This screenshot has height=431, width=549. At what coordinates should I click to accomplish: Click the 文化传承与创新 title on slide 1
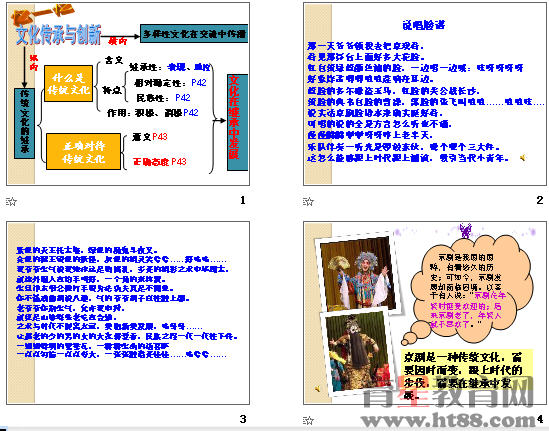[x=58, y=35]
